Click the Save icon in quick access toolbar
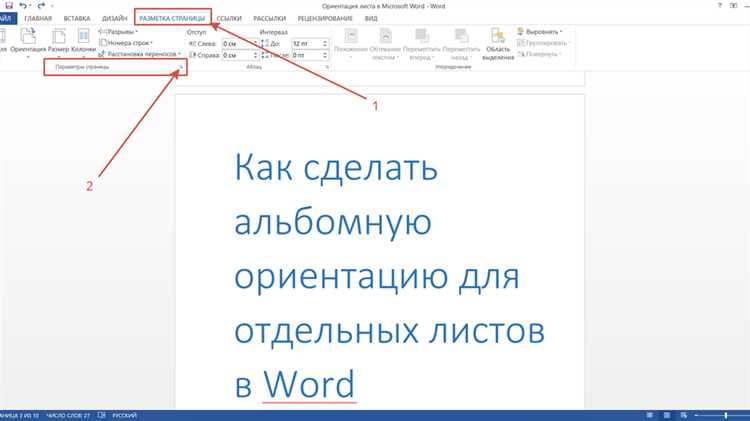750x421 pixels. (9, 6)
